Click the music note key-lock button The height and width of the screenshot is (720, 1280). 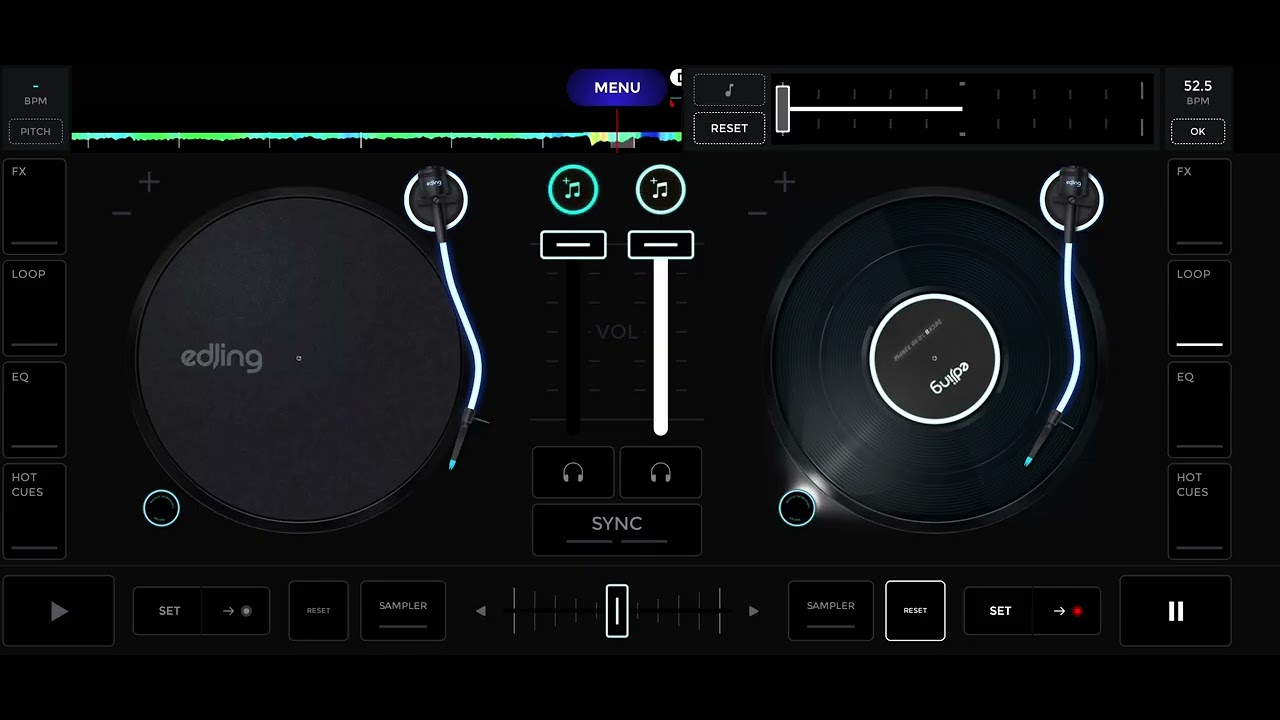[x=729, y=90]
